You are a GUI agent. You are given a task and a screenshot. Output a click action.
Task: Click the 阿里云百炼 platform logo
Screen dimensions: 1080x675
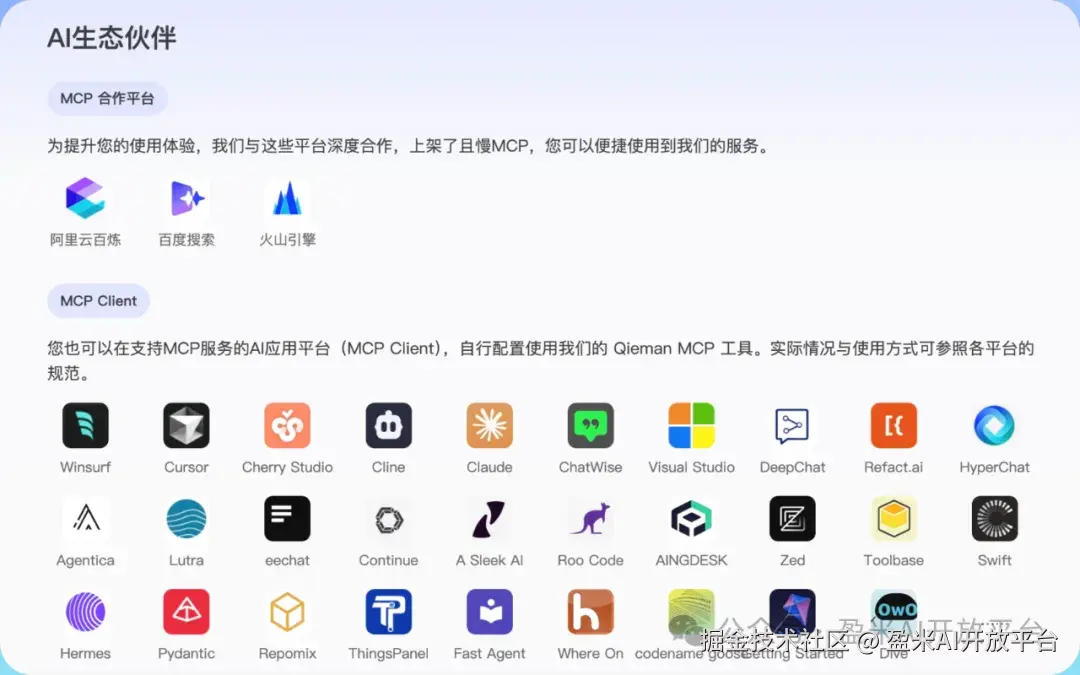tap(86, 198)
